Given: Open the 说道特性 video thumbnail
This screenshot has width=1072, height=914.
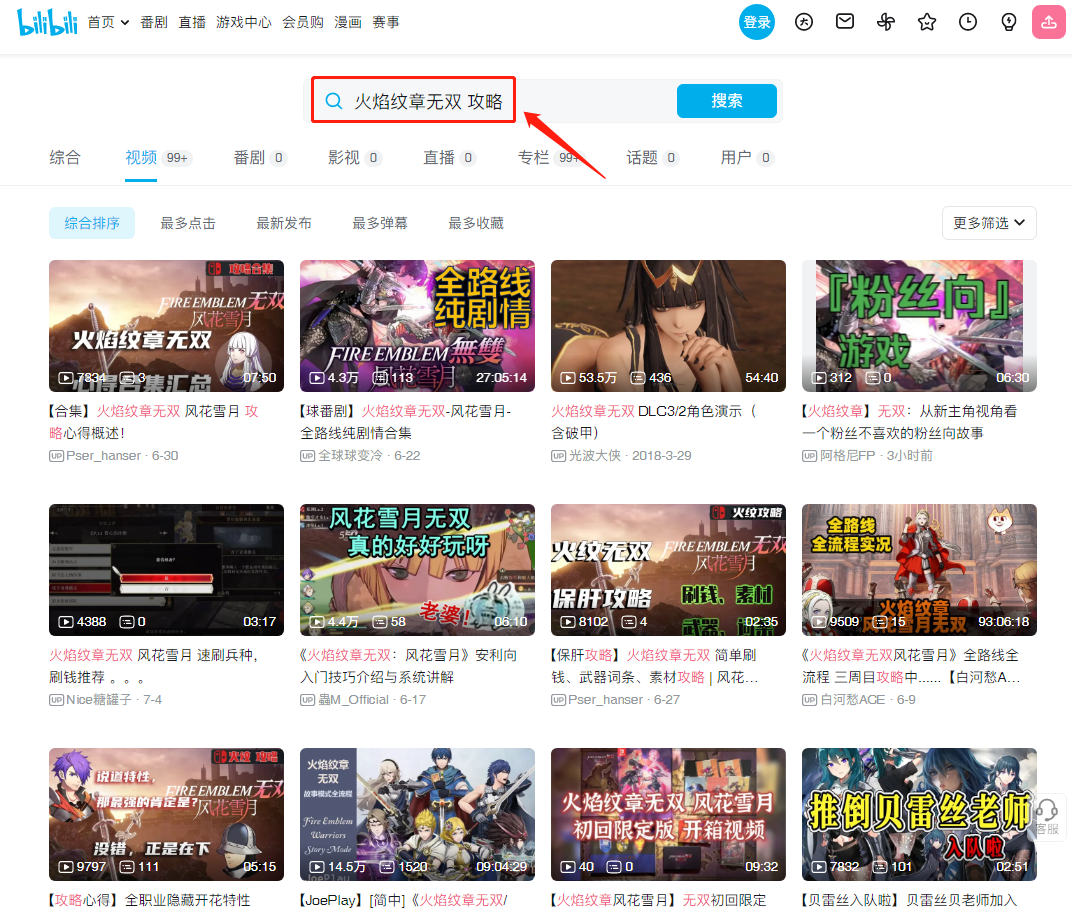Looking at the screenshot, I should tap(166, 814).
